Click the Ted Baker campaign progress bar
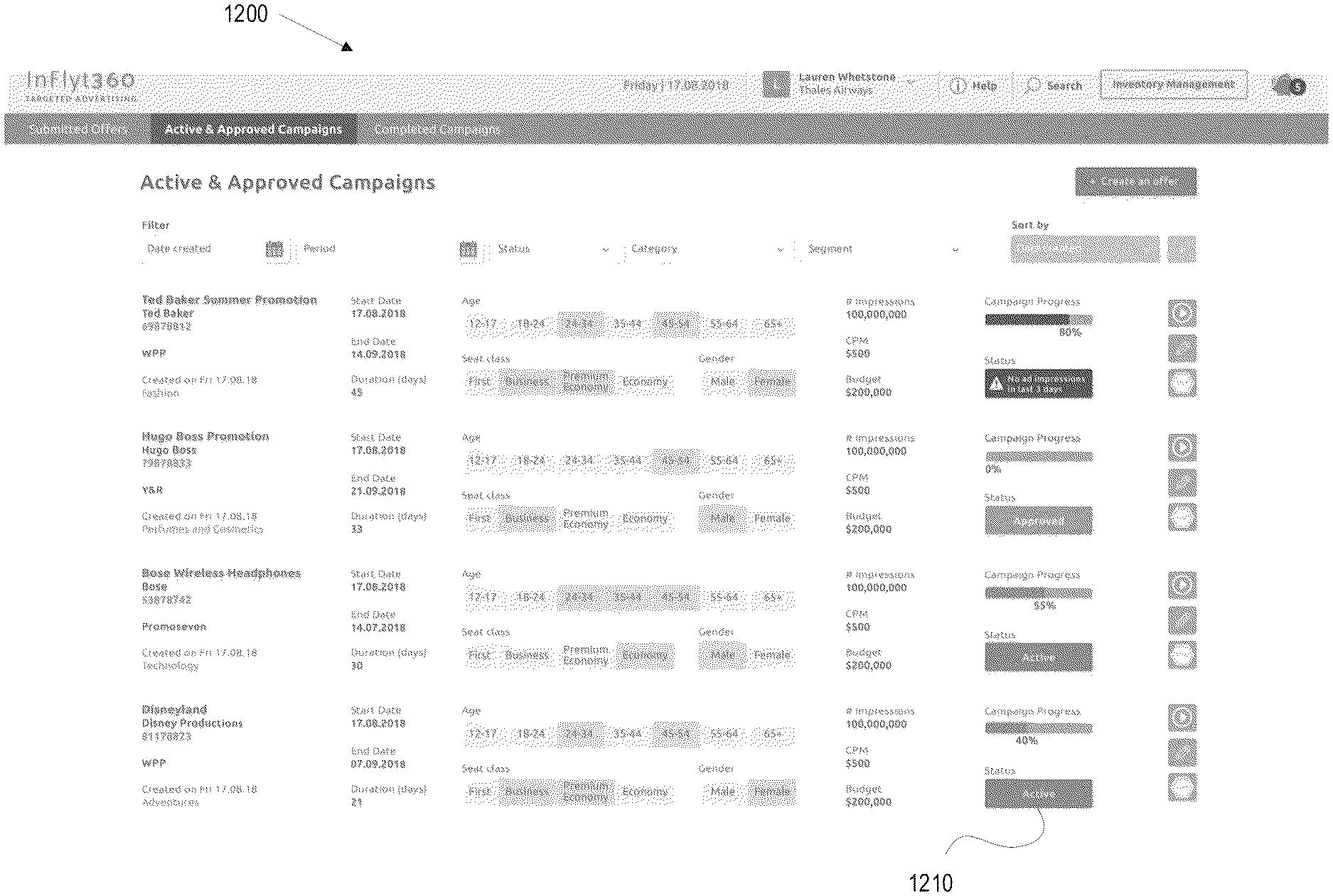The image size is (1333, 896). pos(1038,320)
